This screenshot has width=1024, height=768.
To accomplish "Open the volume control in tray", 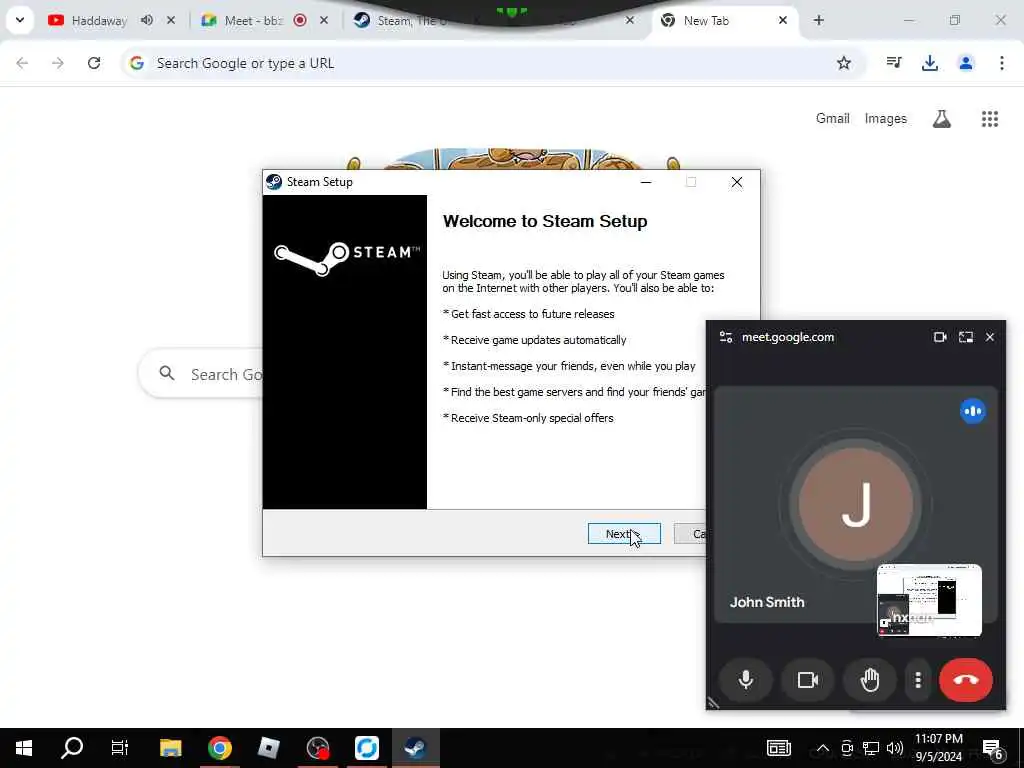I will click(x=895, y=748).
